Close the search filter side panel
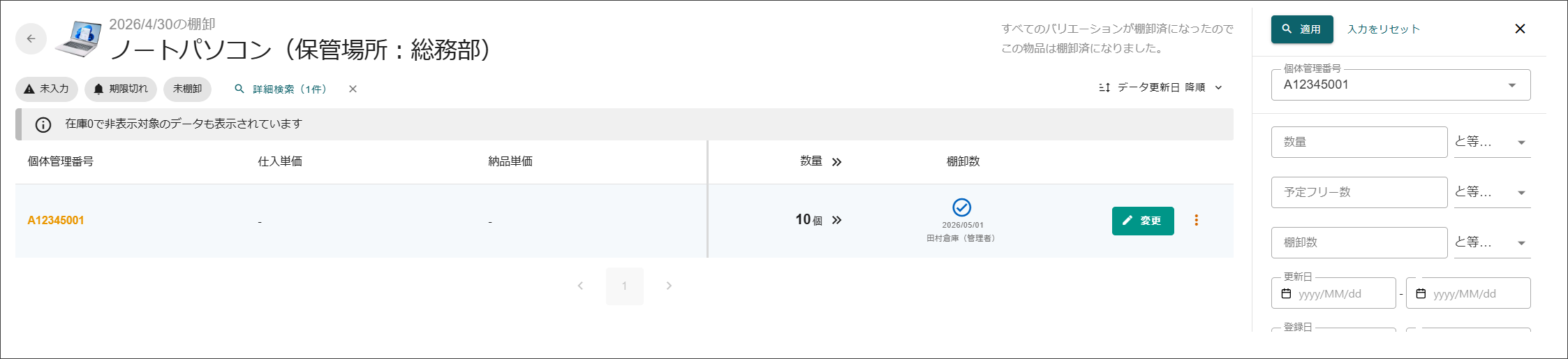This screenshot has width=1568, height=359. pos(1520,29)
